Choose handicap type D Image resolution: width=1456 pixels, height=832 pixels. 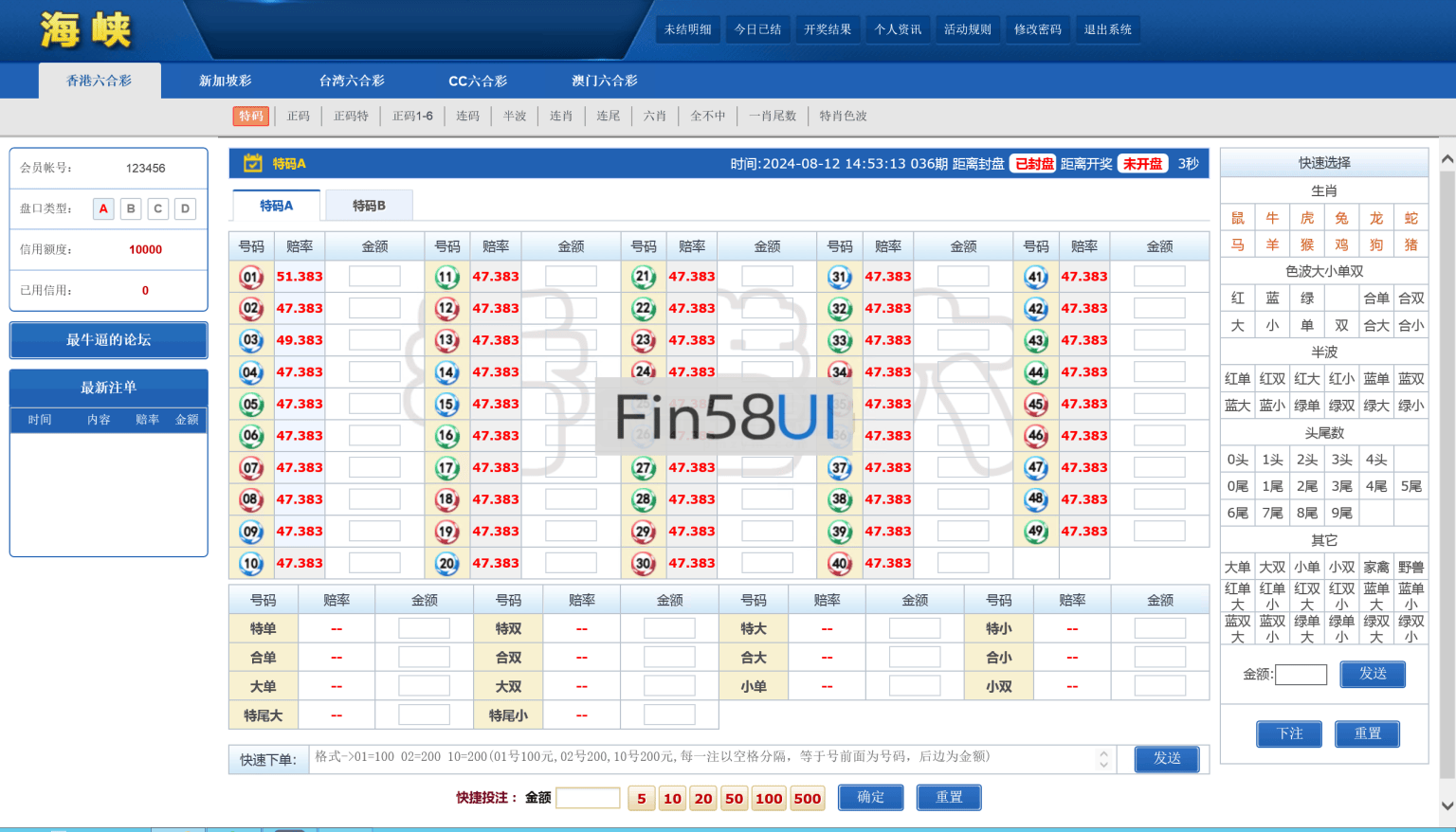(186, 208)
